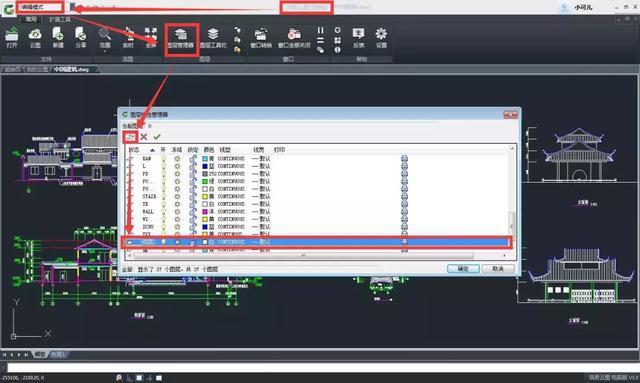Click the cascade windows icon

320,50
